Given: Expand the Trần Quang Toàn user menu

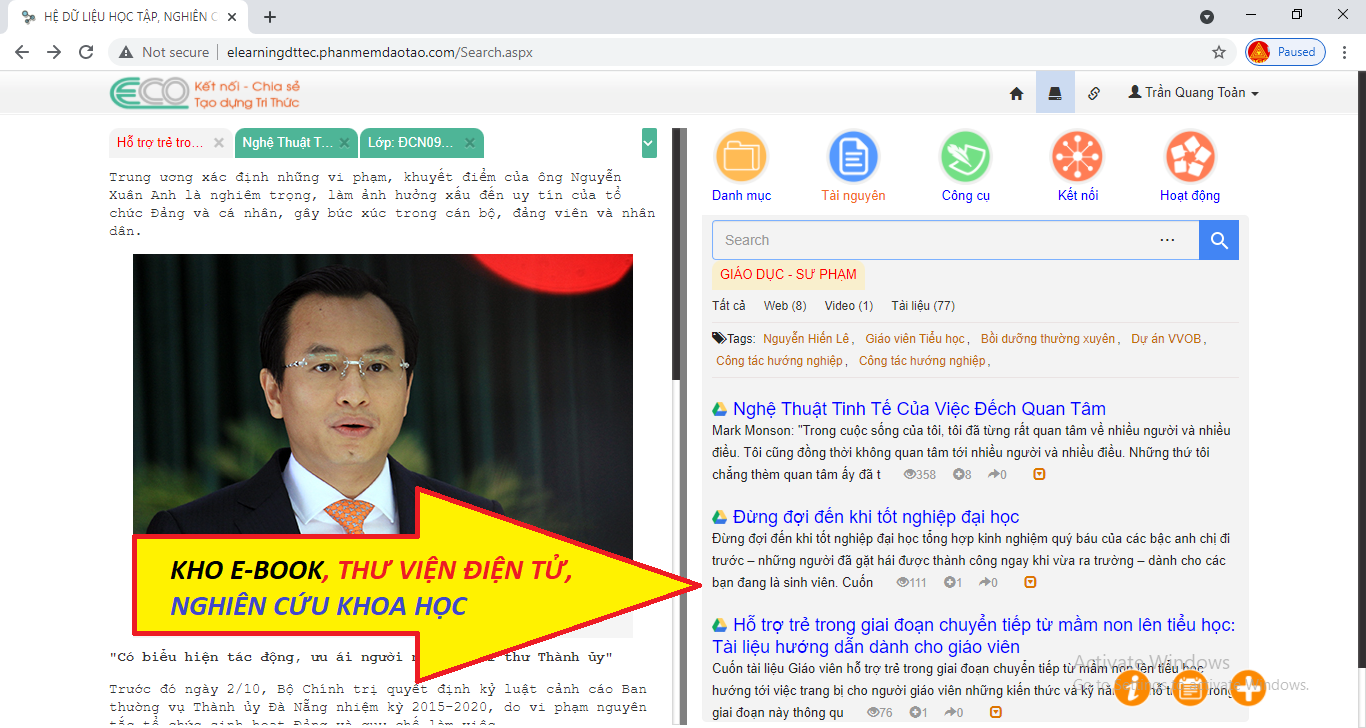Looking at the screenshot, I should pos(1193,92).
